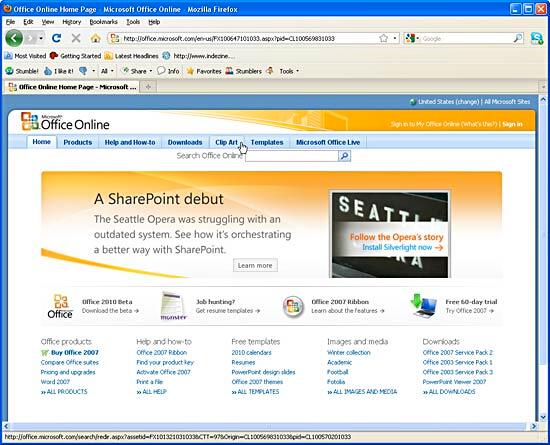Open the StumbleUpon Share dropdown
The height and width of the screenshot is (445, 550).
tap(136, 71)
